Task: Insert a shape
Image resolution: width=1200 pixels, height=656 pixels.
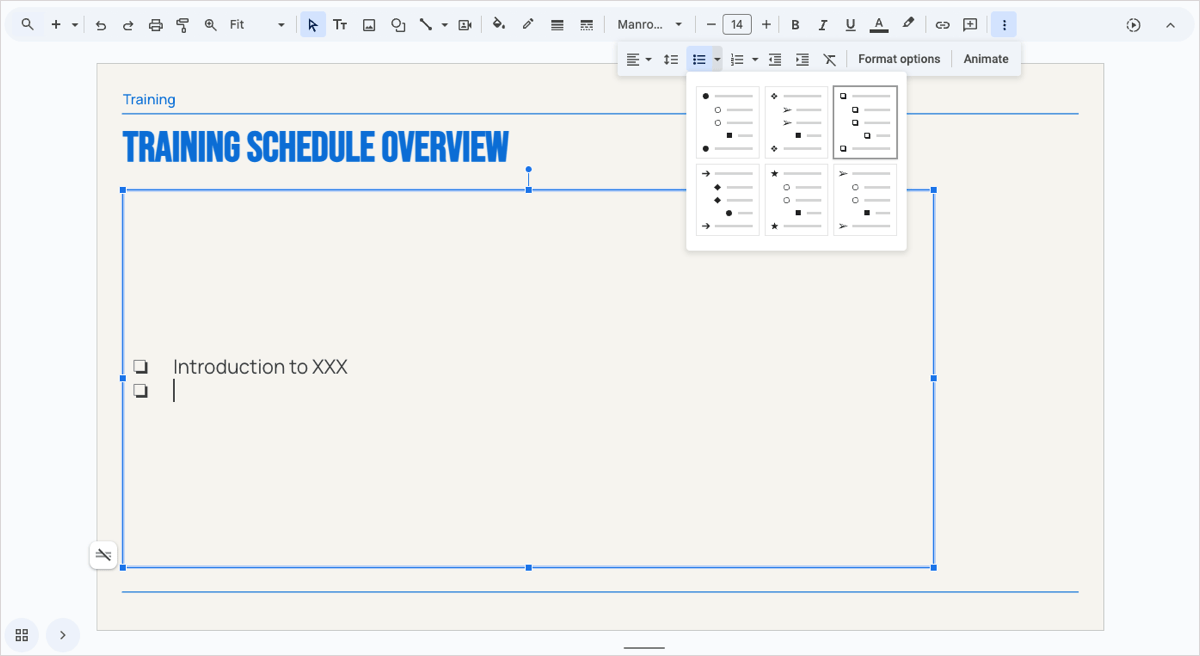Action: point(398,25)
